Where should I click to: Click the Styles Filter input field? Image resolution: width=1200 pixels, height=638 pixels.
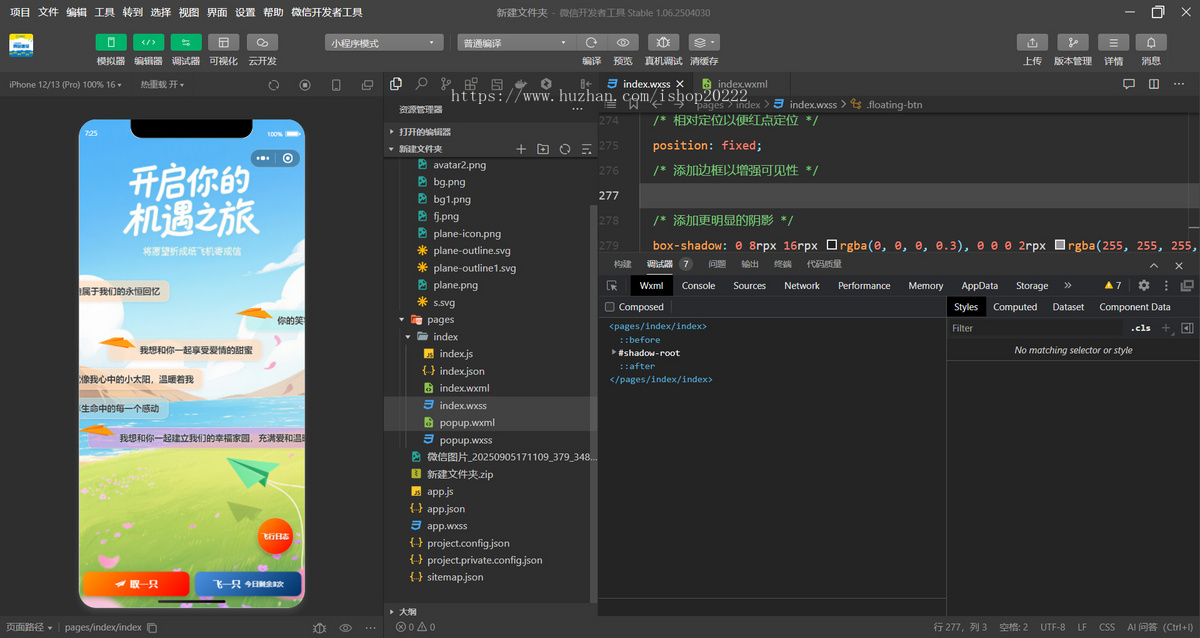(1035, 328)
